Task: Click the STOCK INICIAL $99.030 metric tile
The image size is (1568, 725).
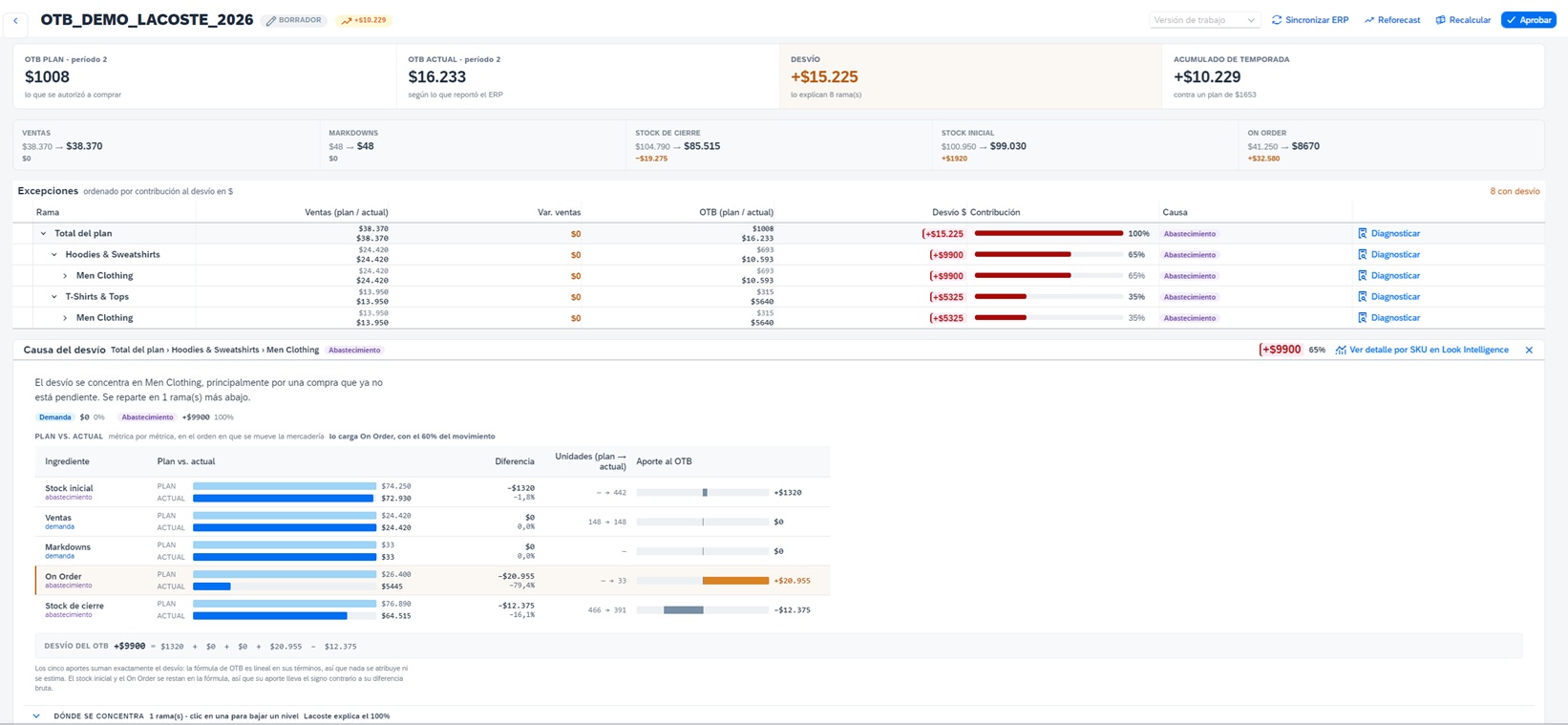Action: (x=1086, y=146)
